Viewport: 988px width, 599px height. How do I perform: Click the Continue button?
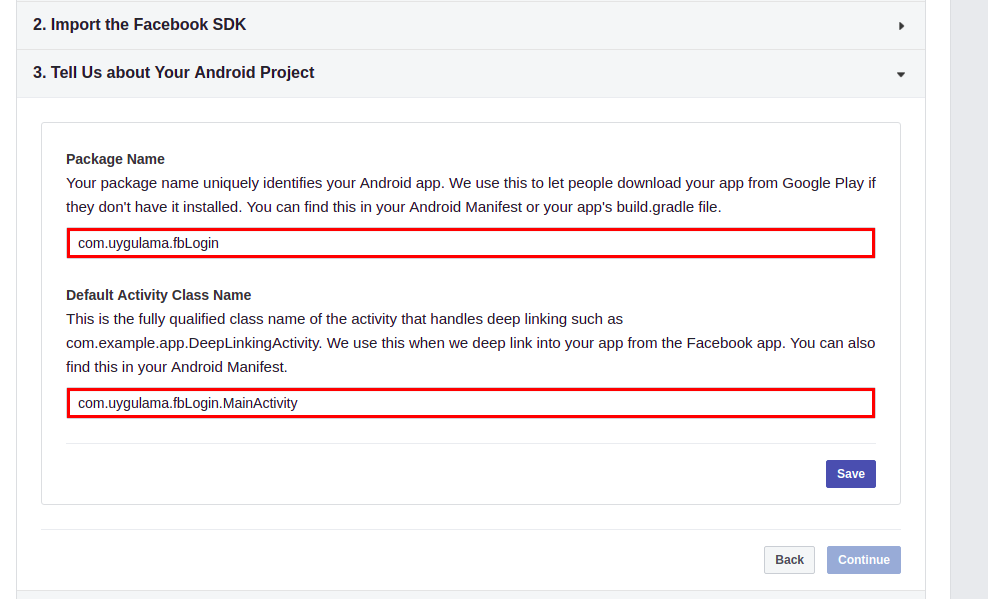click(863, 560)
